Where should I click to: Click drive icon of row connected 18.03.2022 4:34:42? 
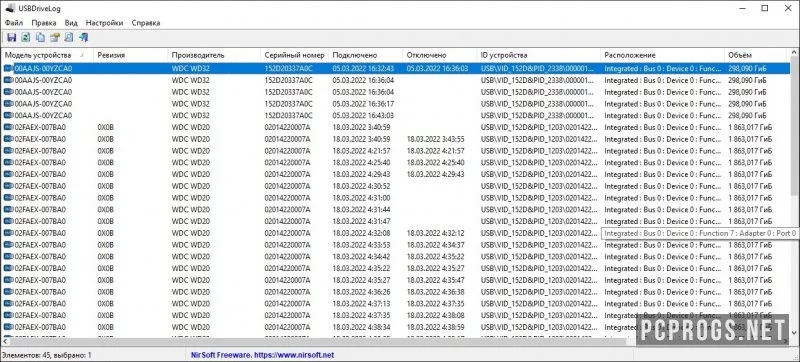[9, 256]
